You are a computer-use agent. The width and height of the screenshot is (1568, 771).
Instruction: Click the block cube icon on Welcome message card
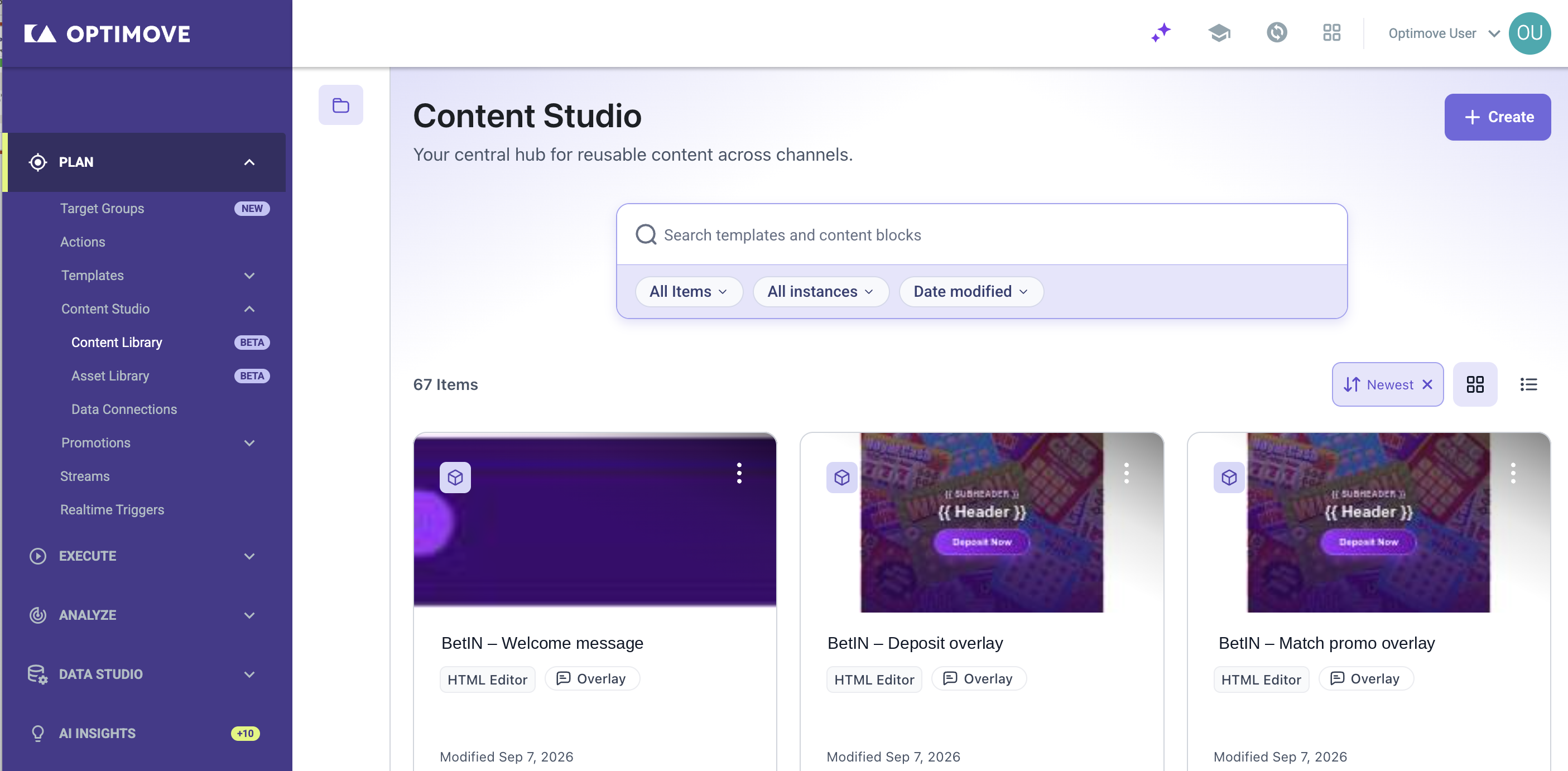(x=455, y=478)
